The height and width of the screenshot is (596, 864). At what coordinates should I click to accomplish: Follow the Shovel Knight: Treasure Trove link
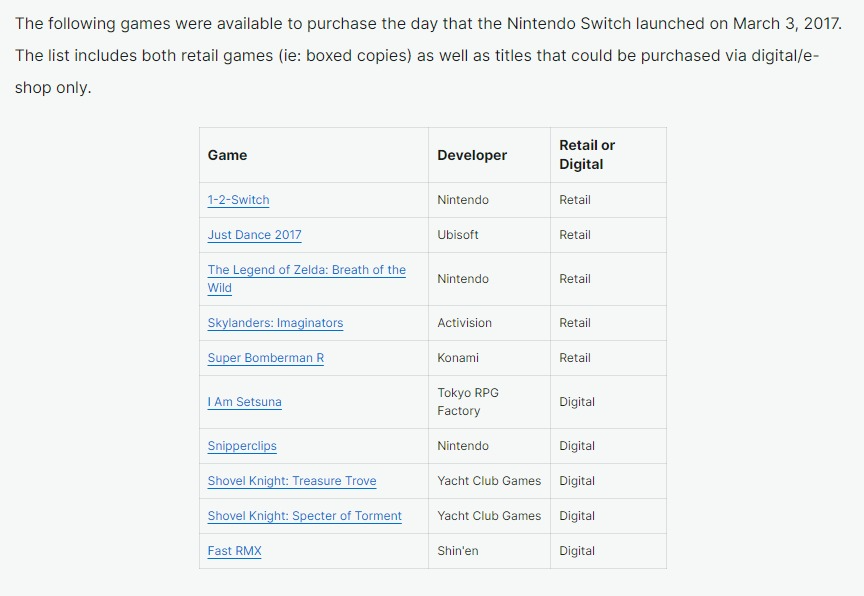point(292,481)
